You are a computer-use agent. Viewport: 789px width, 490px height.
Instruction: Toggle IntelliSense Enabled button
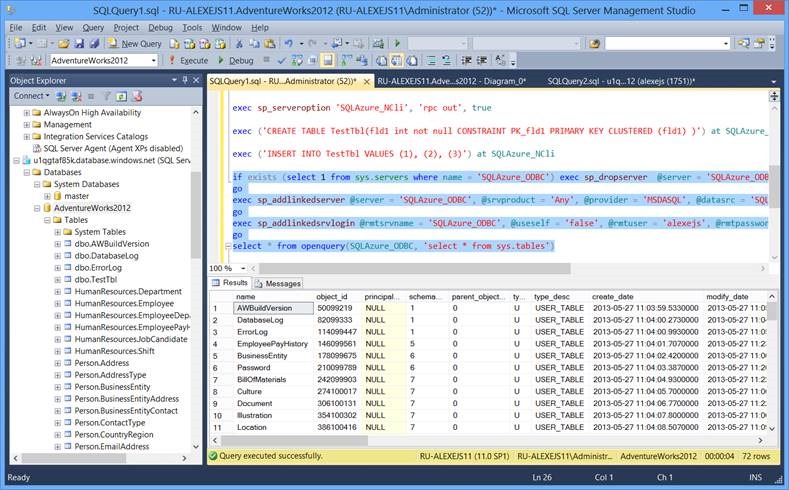click(x=328, y=60)
